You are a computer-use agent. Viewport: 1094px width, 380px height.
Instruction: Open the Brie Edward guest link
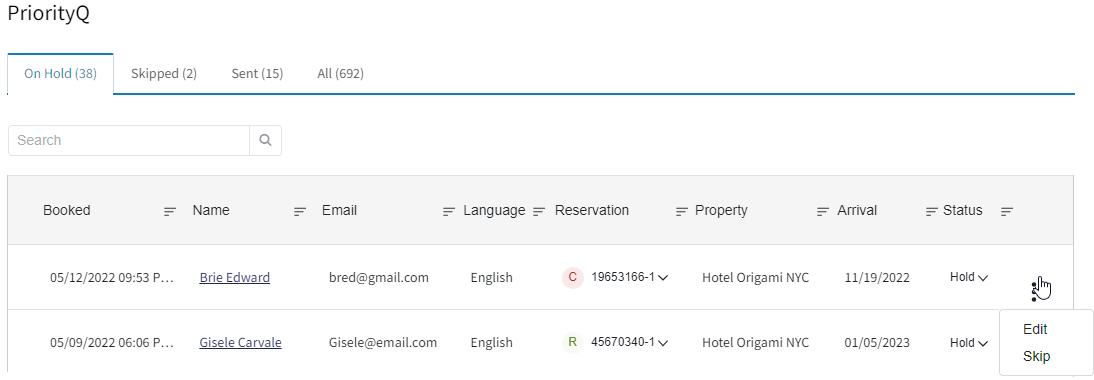click(234, 278)
